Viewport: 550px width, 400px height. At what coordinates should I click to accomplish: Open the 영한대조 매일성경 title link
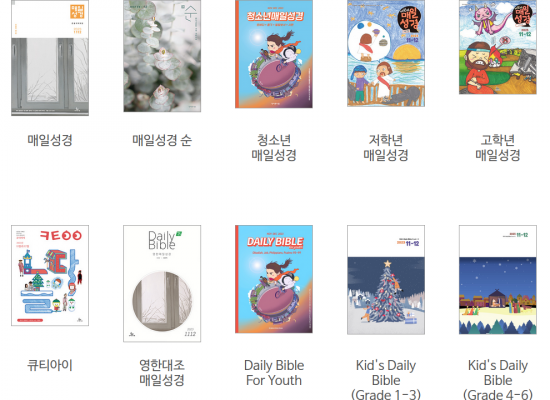click(162, 373)
